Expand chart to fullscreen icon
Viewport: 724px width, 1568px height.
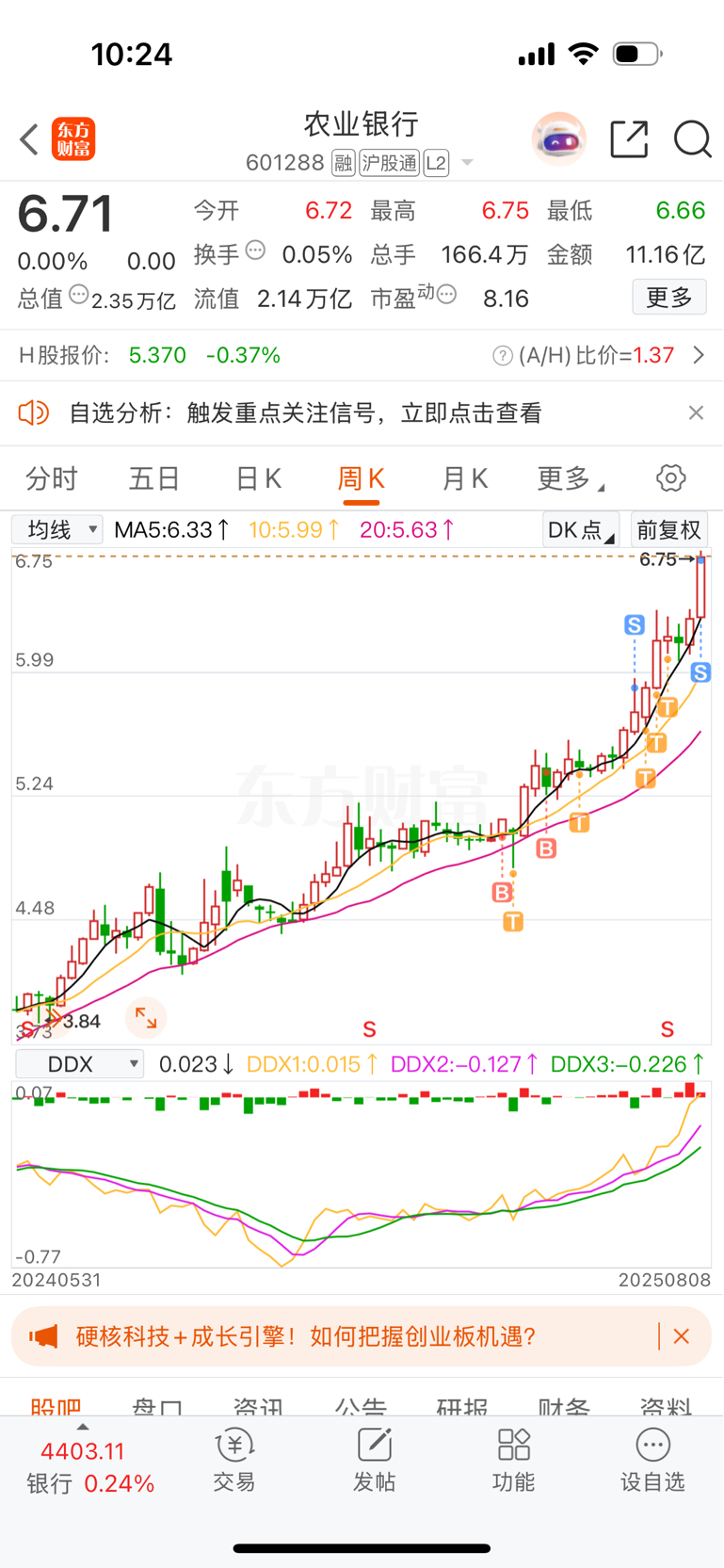146,1017
